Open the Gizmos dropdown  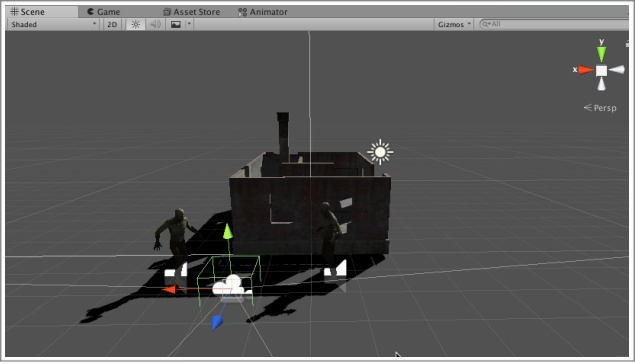pyautogui.click(x=454, y=24)
